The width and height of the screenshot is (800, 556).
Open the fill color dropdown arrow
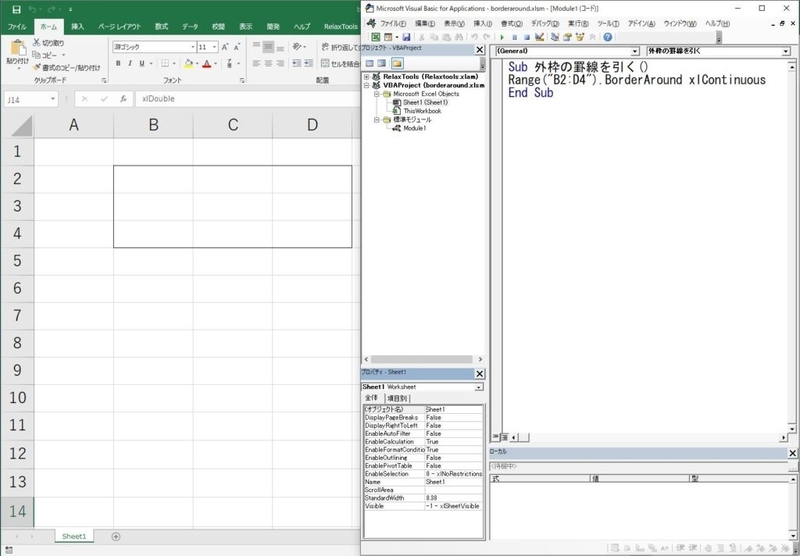point(197,64)
